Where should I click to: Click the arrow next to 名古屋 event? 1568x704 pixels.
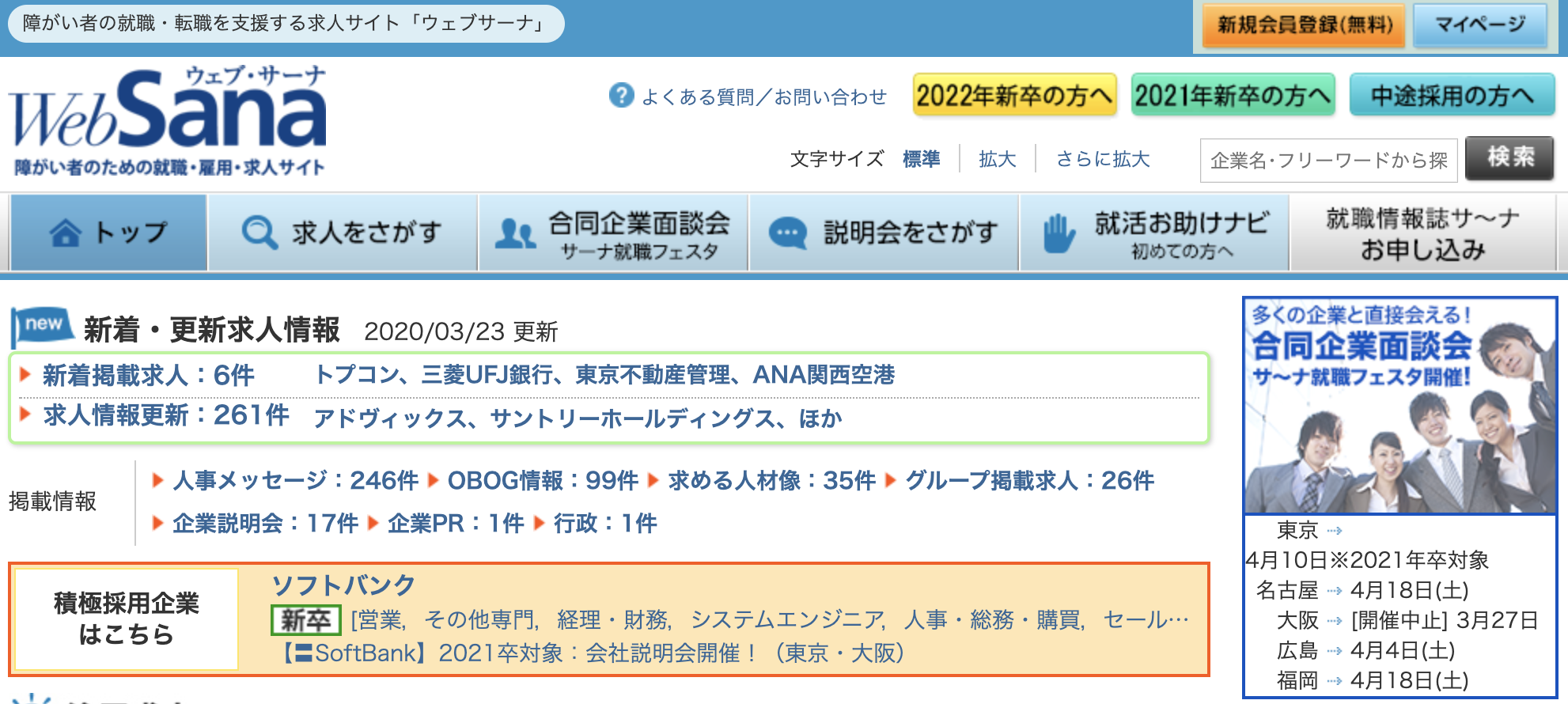click(1335, 590)
